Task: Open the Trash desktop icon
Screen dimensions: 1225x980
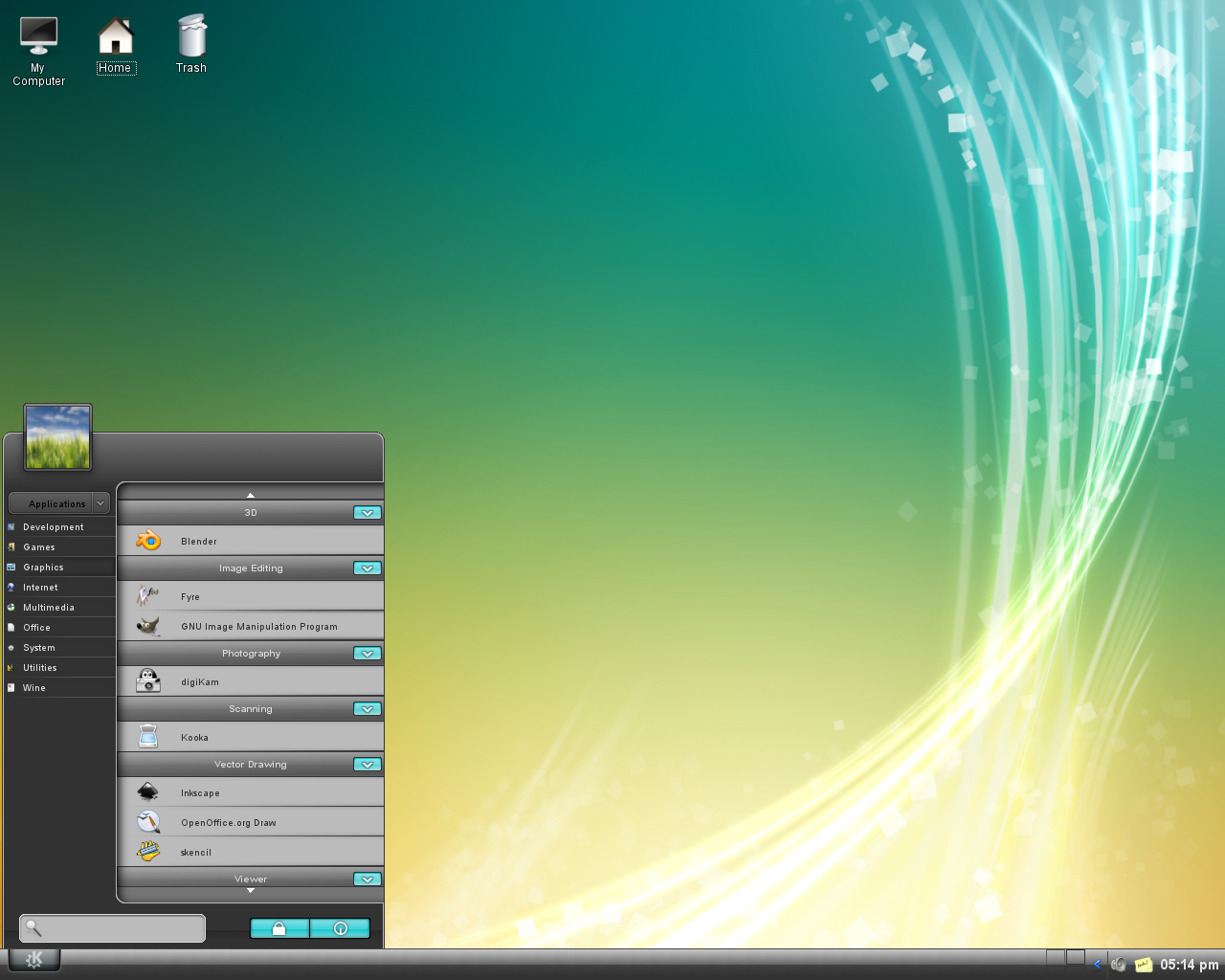Action: click(x=191, y=35)
